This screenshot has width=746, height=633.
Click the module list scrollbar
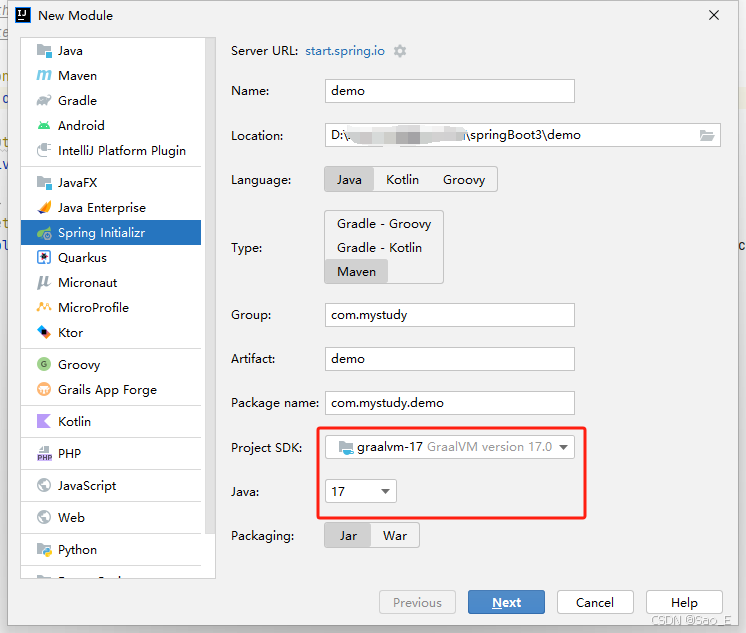[210, 286]
